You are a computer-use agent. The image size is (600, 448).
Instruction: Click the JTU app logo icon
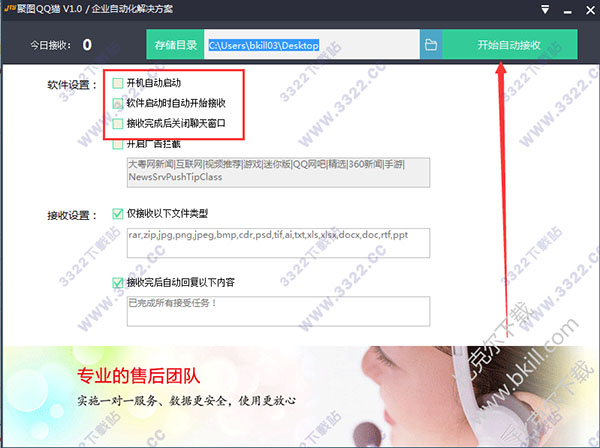[x=10, y=8]
